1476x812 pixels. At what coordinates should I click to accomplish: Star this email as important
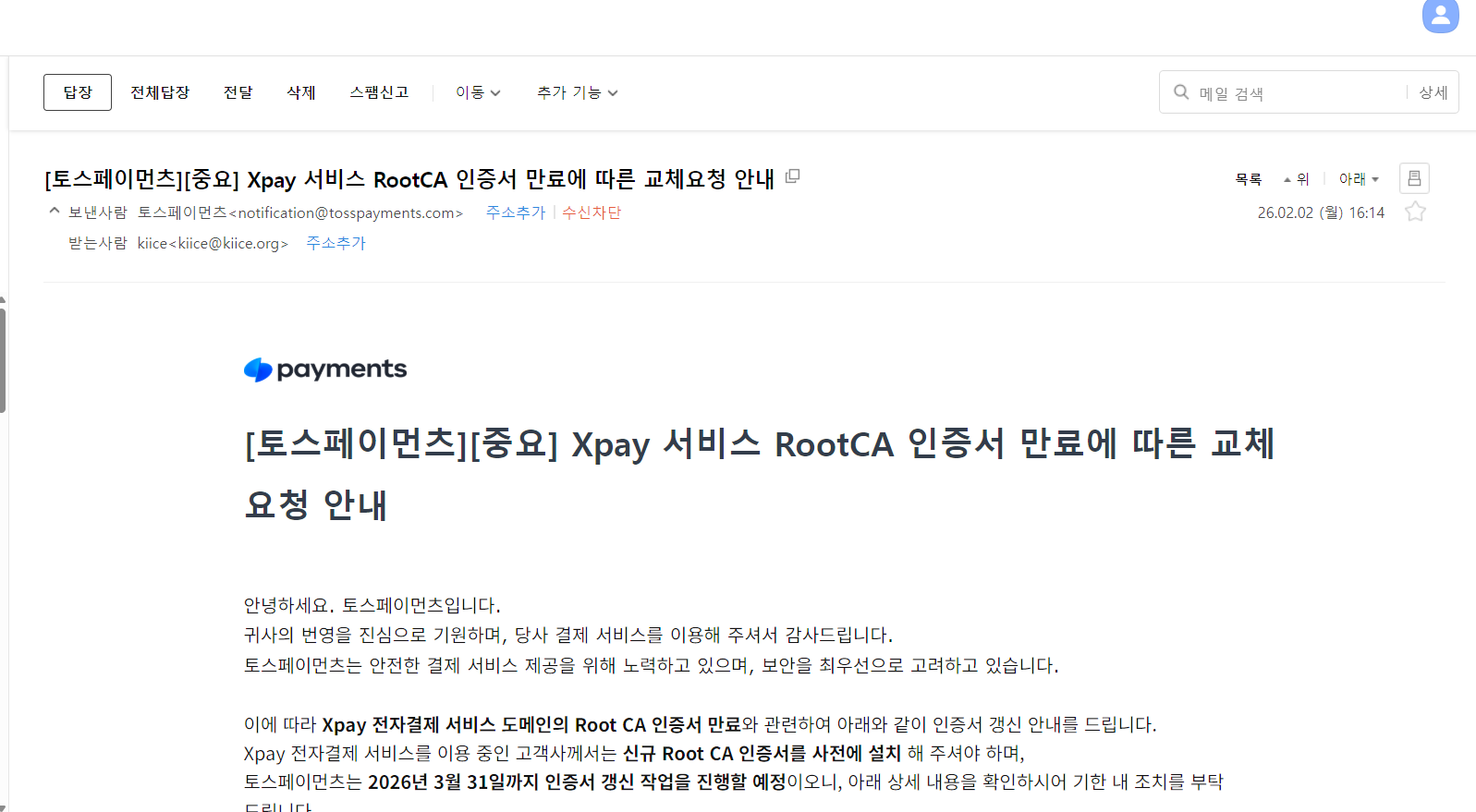1415,212
